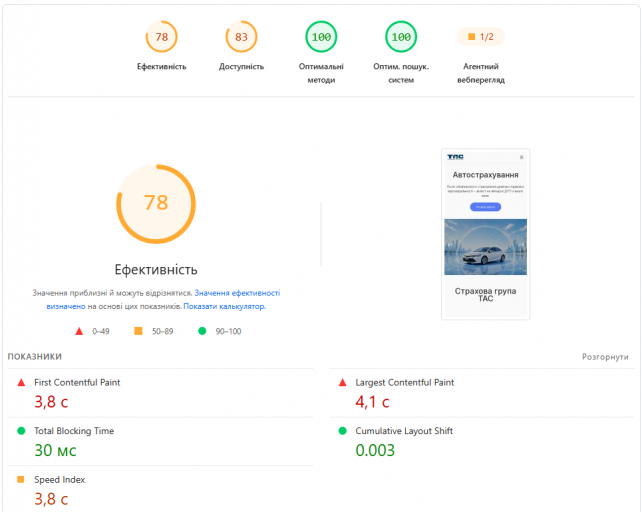The height and width of the screenshot is (512, 642).
Task: Open the Оптим. пошук. систем gauge 100
Action: coord(401,37)
